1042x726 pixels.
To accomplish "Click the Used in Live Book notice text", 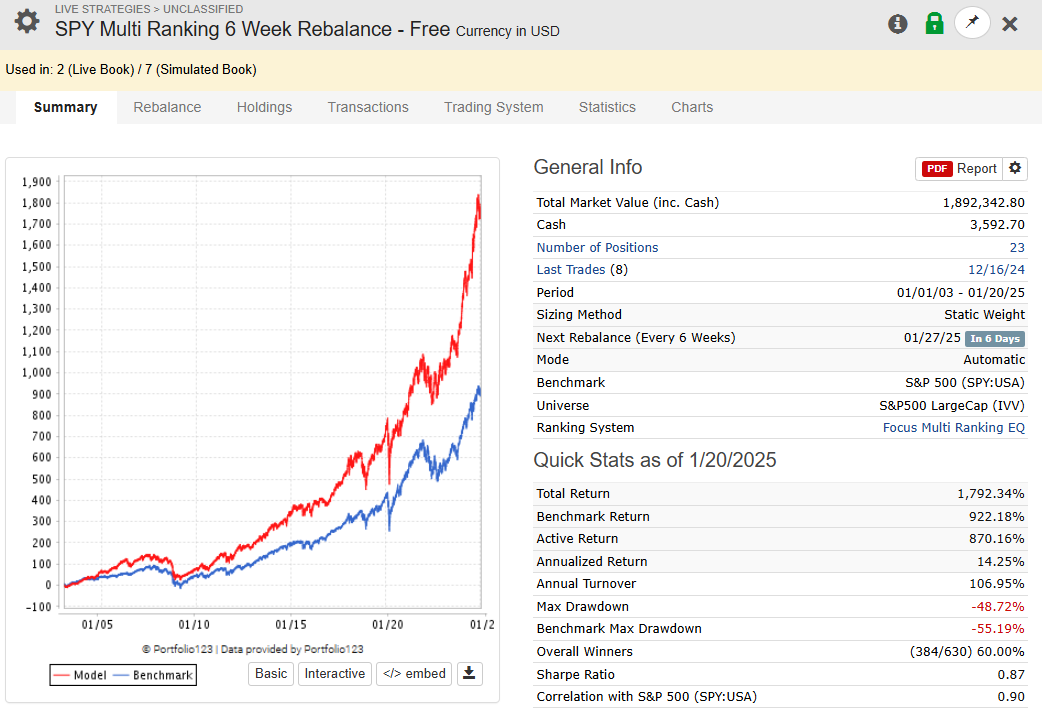I will click(131, 69).
